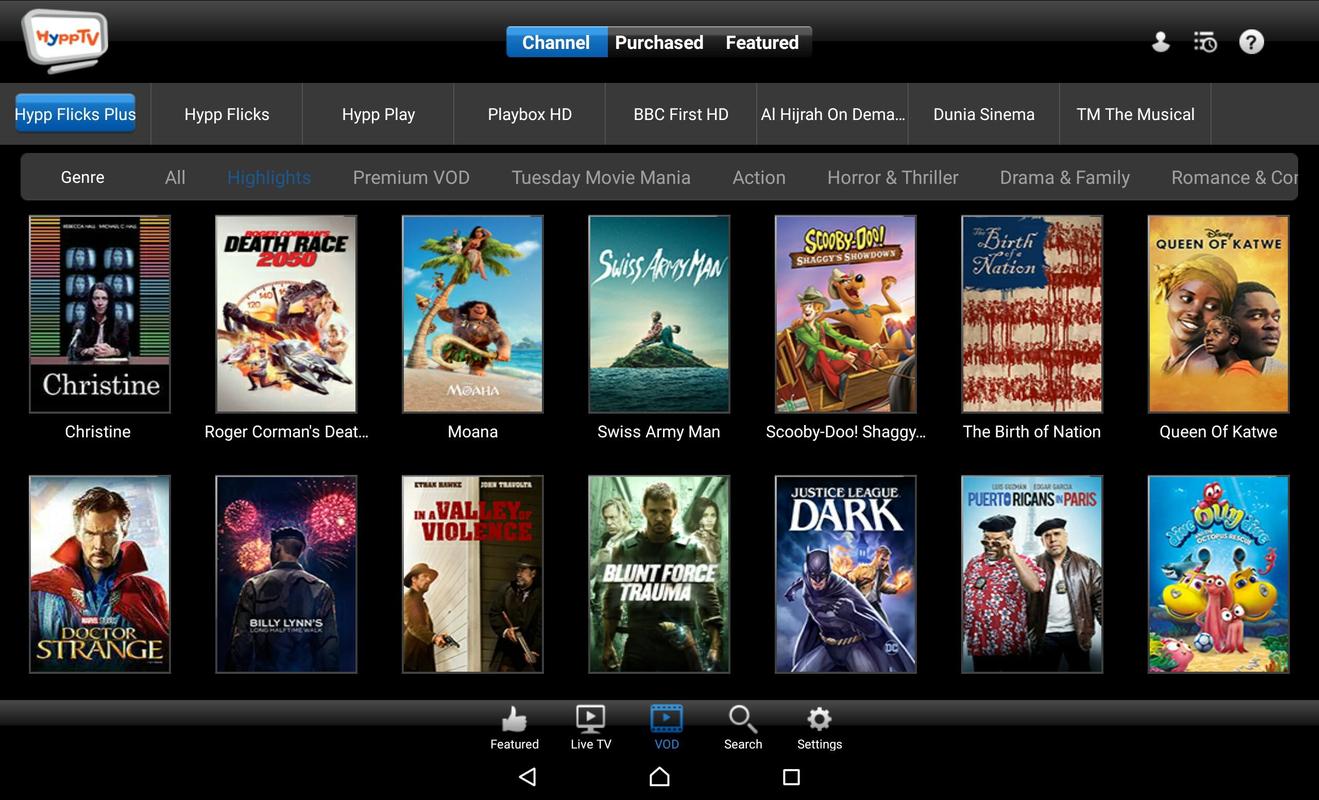Screen dimensions: 1319x800
Task: Select the Al Hijrah On Demand channel
Action: [x=833, y=114]
